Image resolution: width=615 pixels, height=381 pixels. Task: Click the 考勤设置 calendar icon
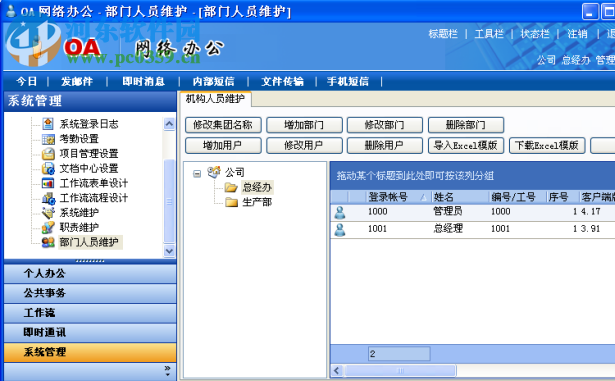pos(48,139)
